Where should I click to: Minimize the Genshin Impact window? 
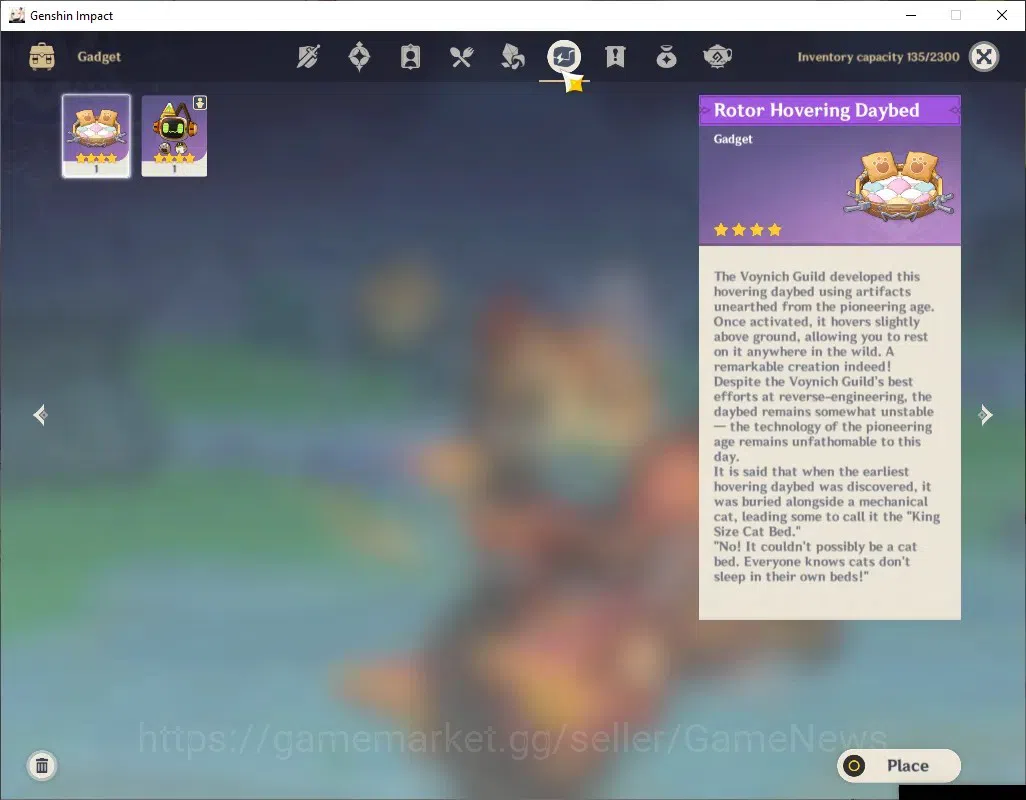point(911,15)
